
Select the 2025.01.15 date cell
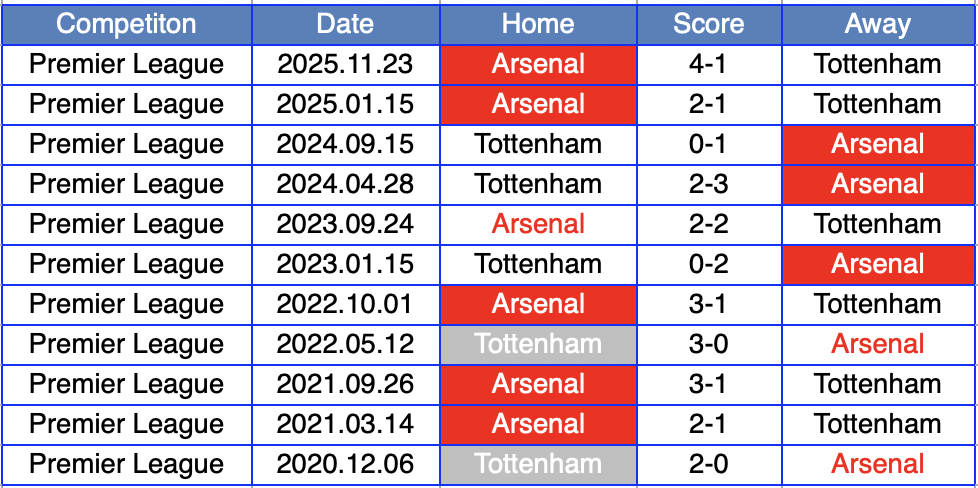345,104
